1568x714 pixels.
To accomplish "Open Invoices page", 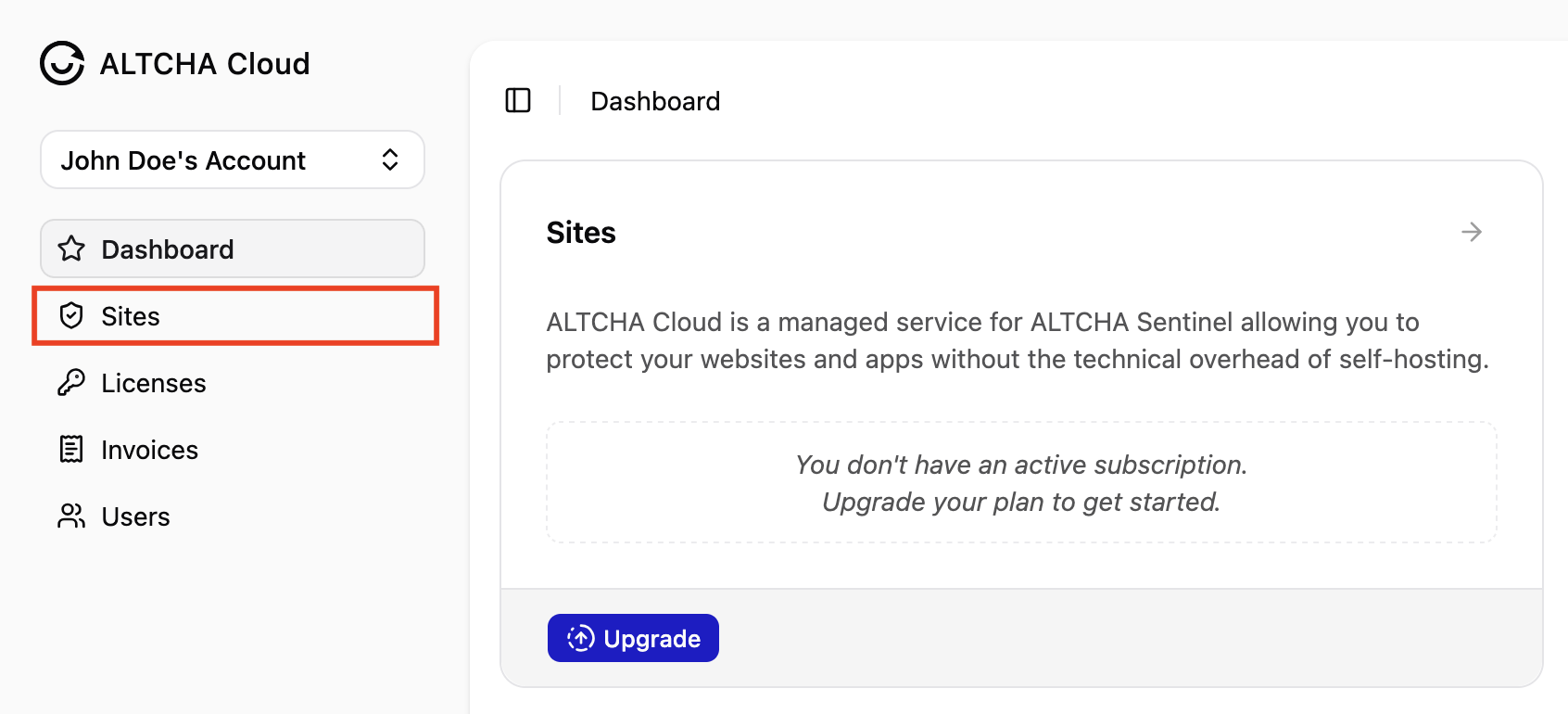I will coord(233,450).
